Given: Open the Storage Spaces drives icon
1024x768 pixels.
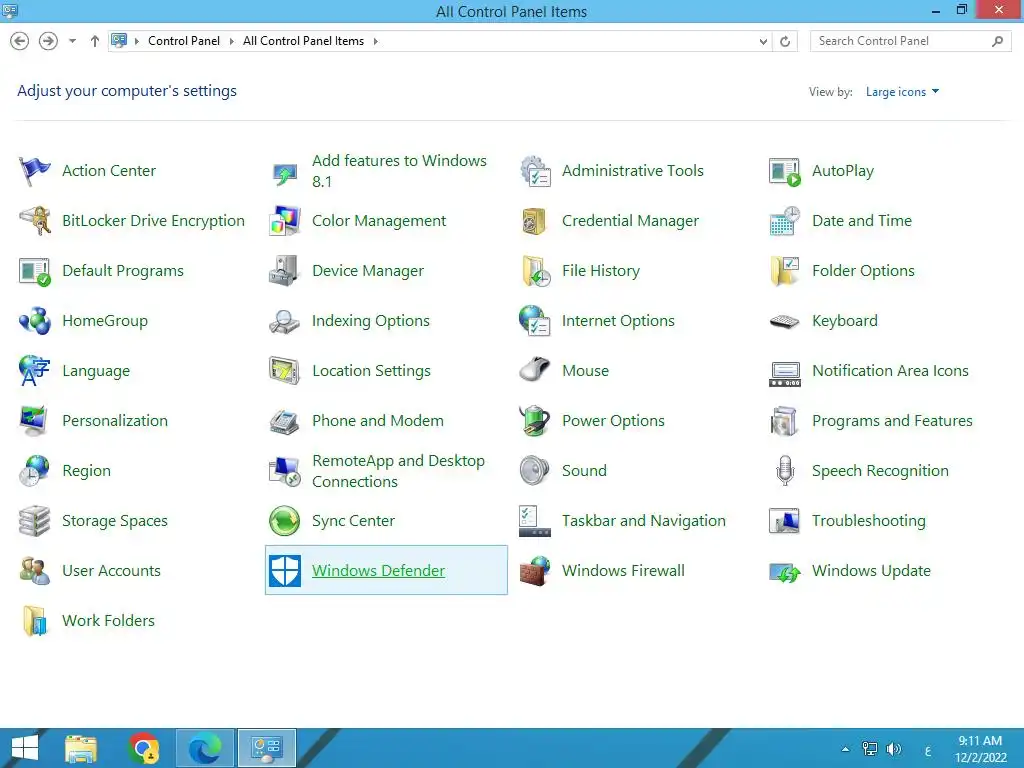Looking at the screenshot, I should 35,520.
